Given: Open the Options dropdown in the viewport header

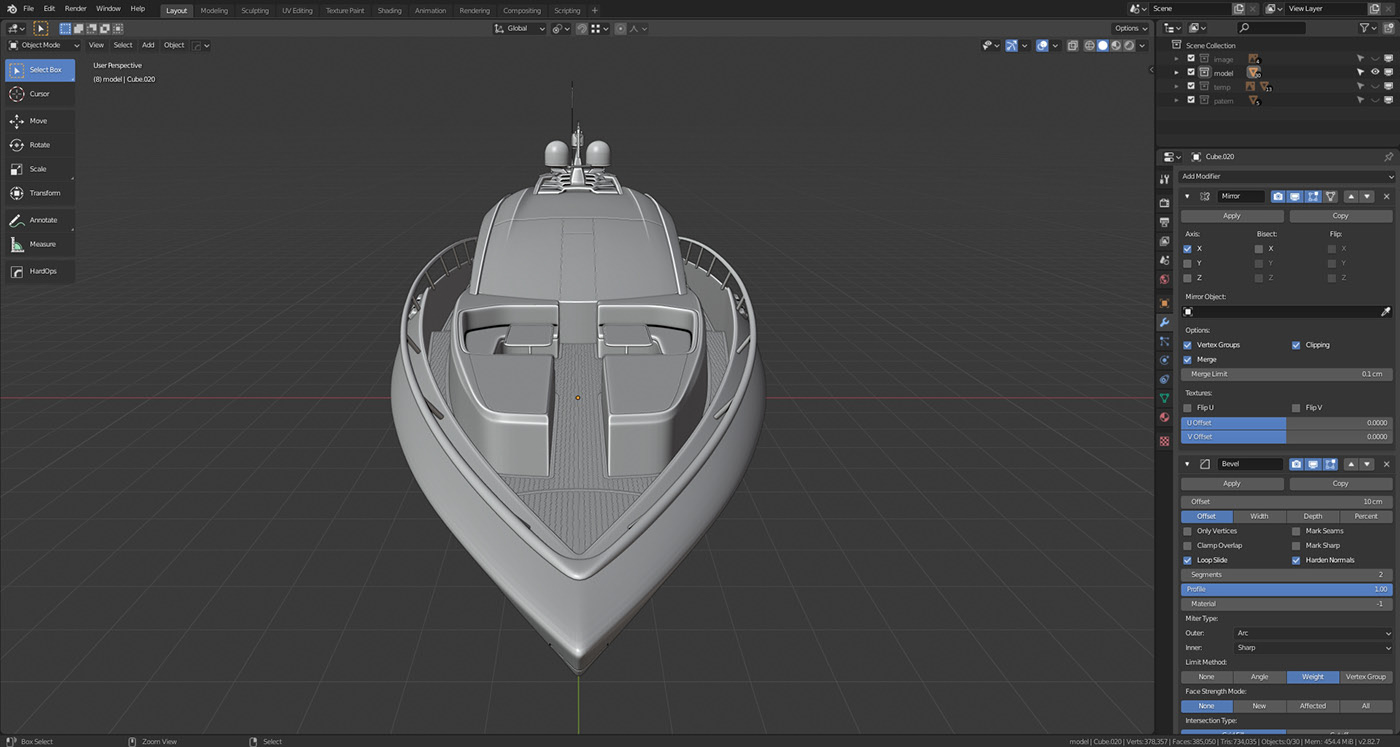Looking at the screenshot, I should (1129, 28).
